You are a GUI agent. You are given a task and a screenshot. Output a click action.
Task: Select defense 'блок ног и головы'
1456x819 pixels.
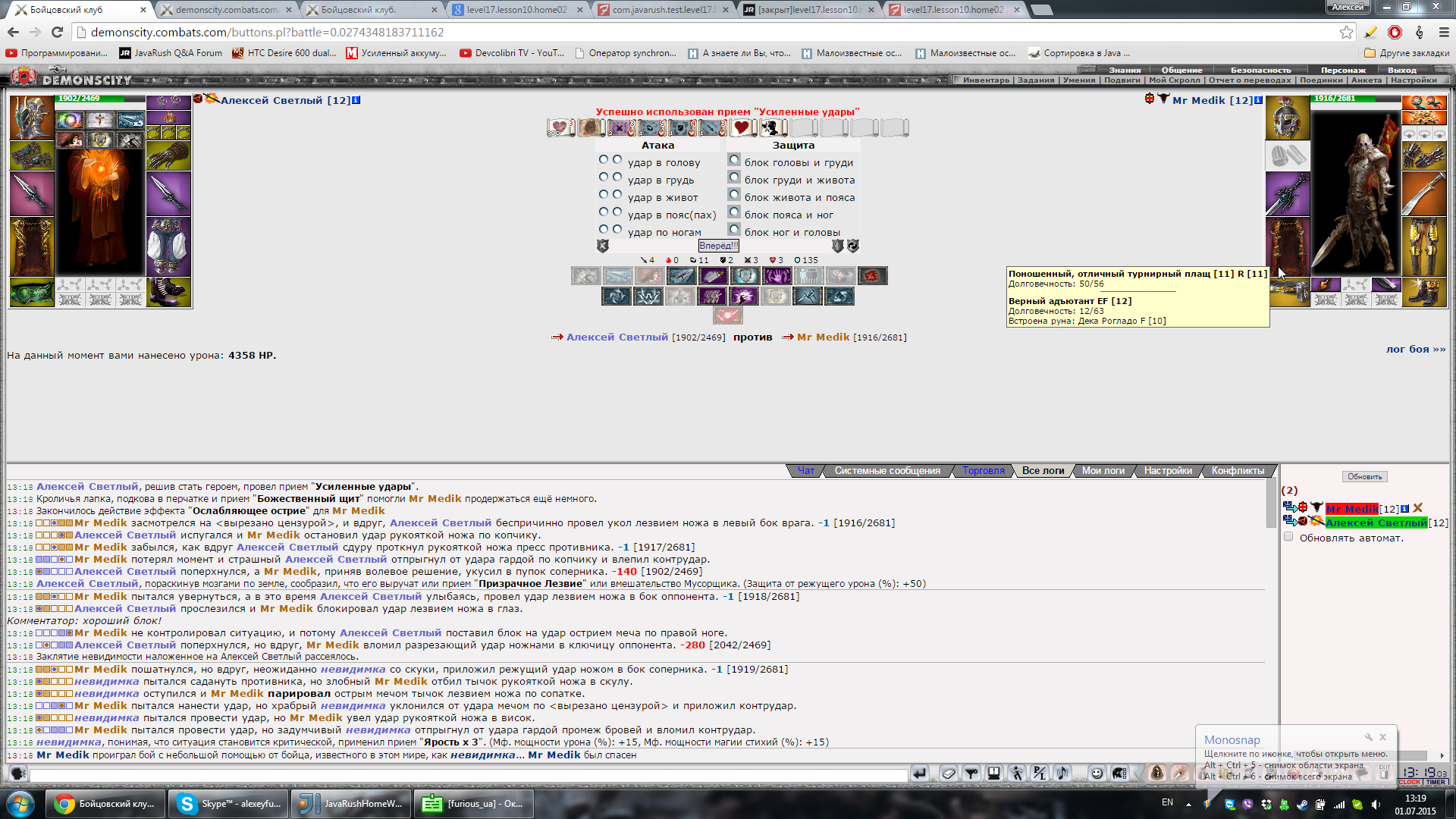(734, 229)
